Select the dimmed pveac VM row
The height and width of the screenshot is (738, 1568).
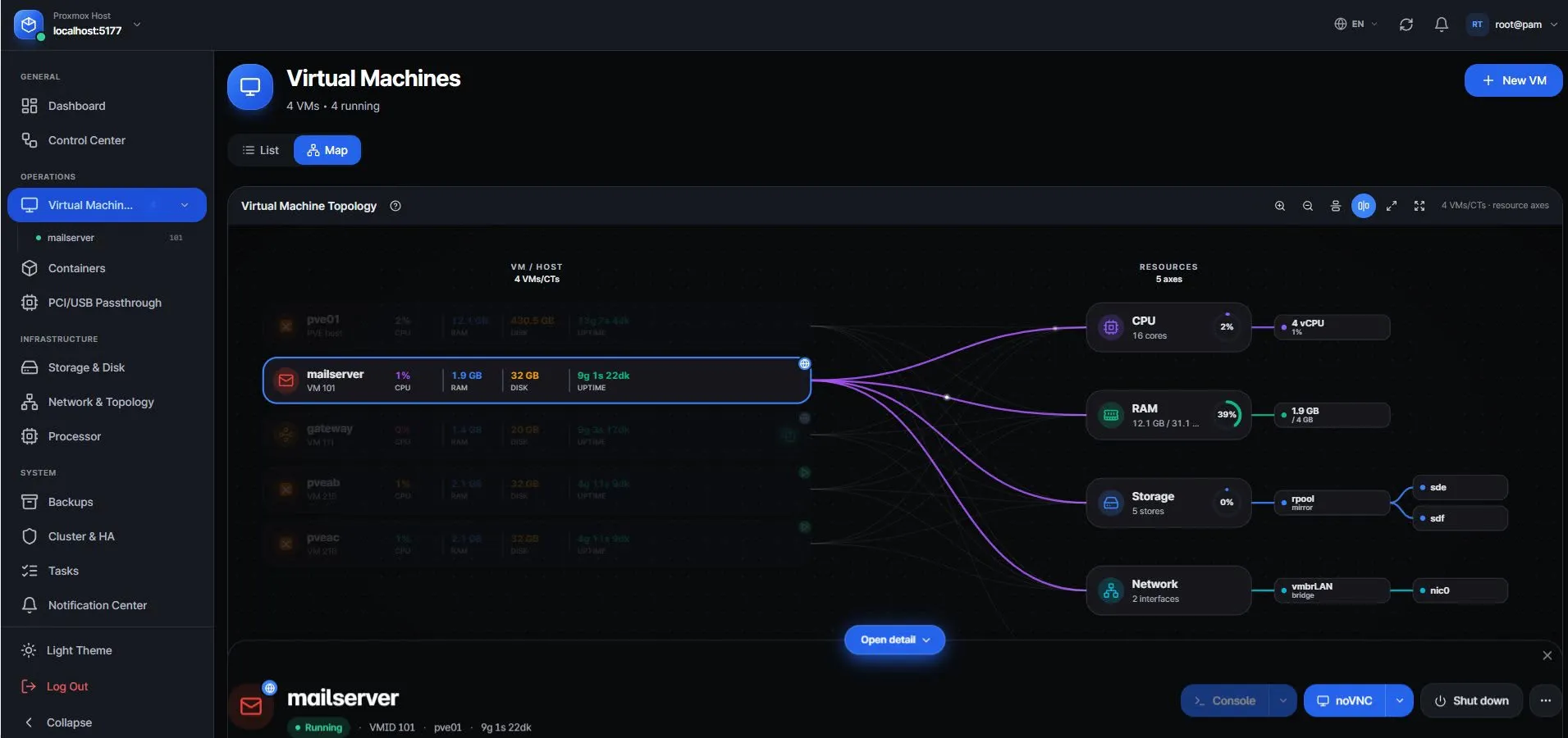pos(537,544)
